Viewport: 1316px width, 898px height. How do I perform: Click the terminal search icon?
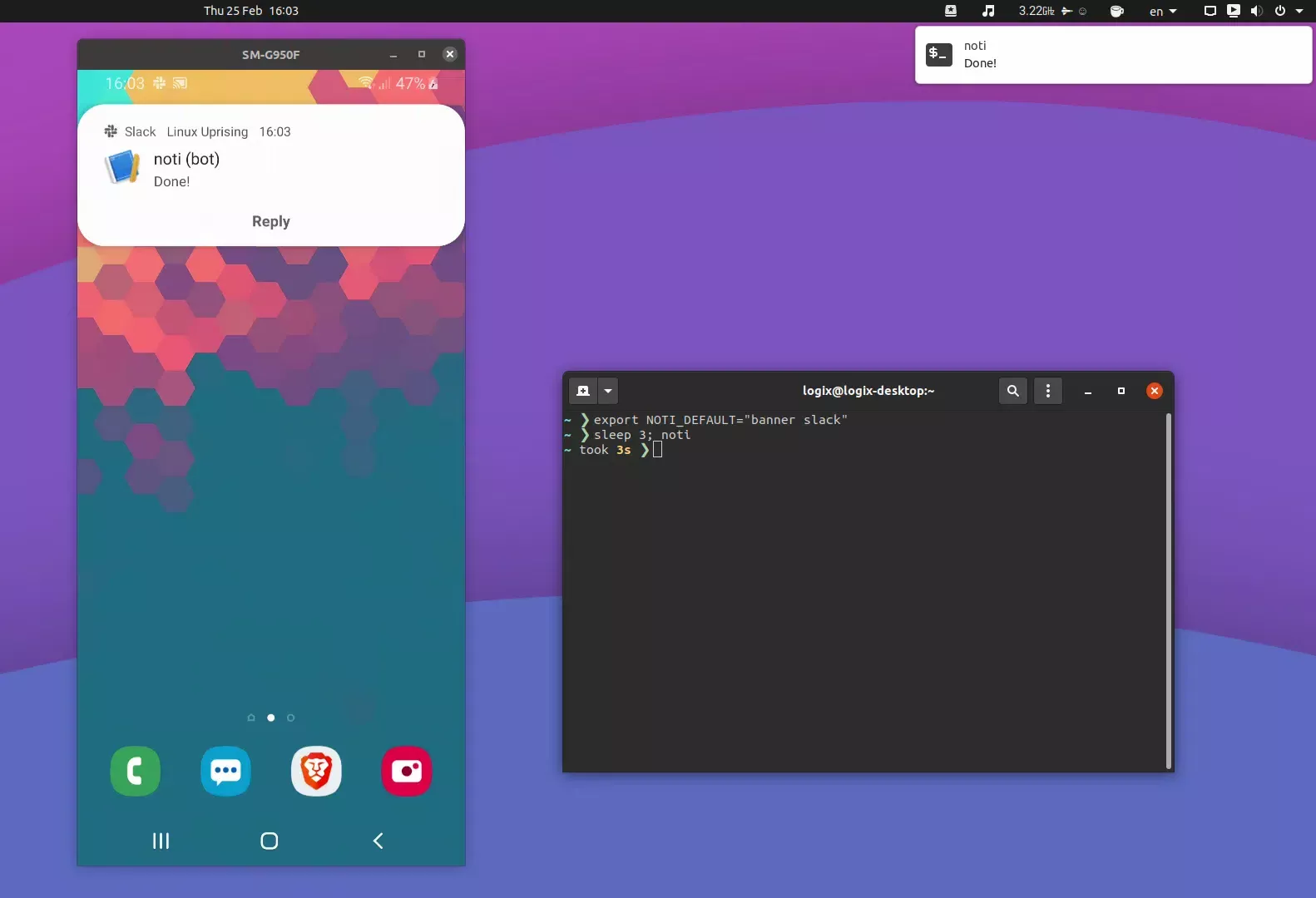pyautogui.click(x=1012, y=391)
